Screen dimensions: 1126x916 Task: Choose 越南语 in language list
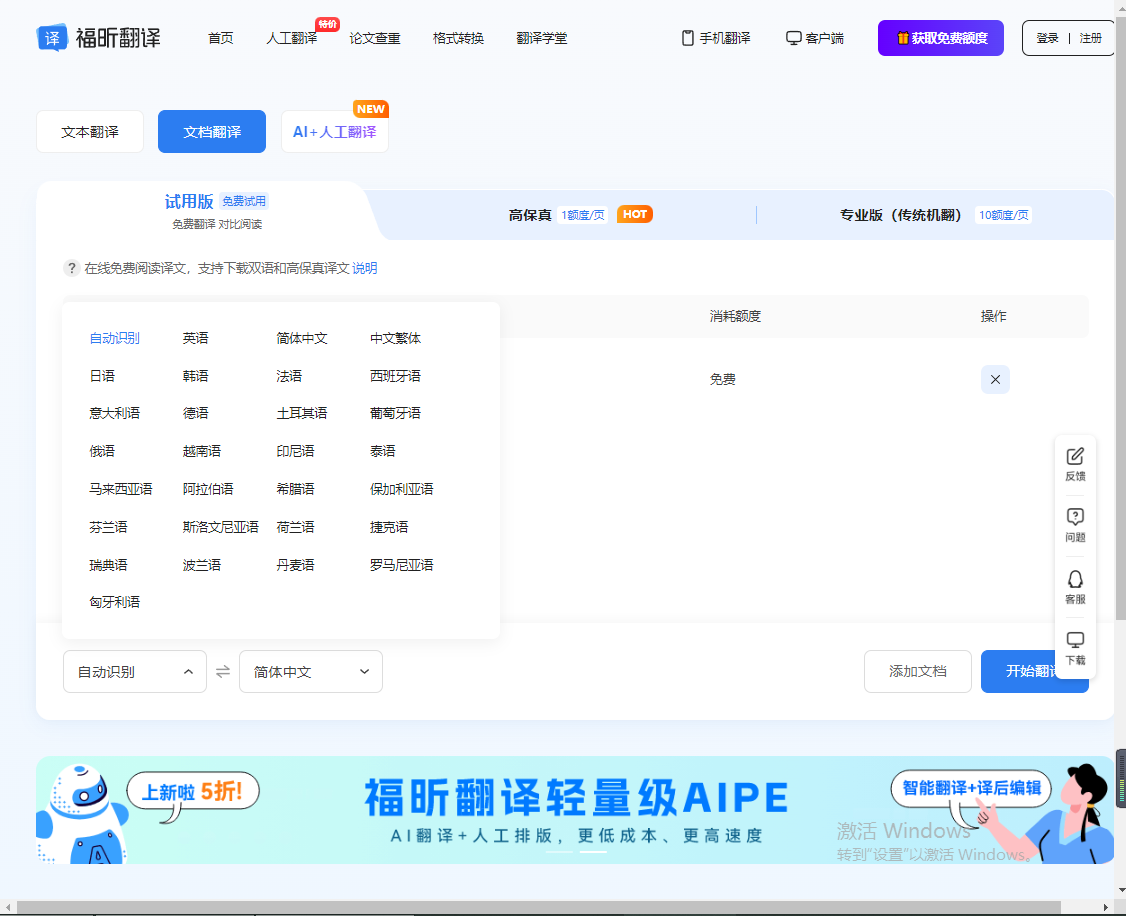pos(202,452)
